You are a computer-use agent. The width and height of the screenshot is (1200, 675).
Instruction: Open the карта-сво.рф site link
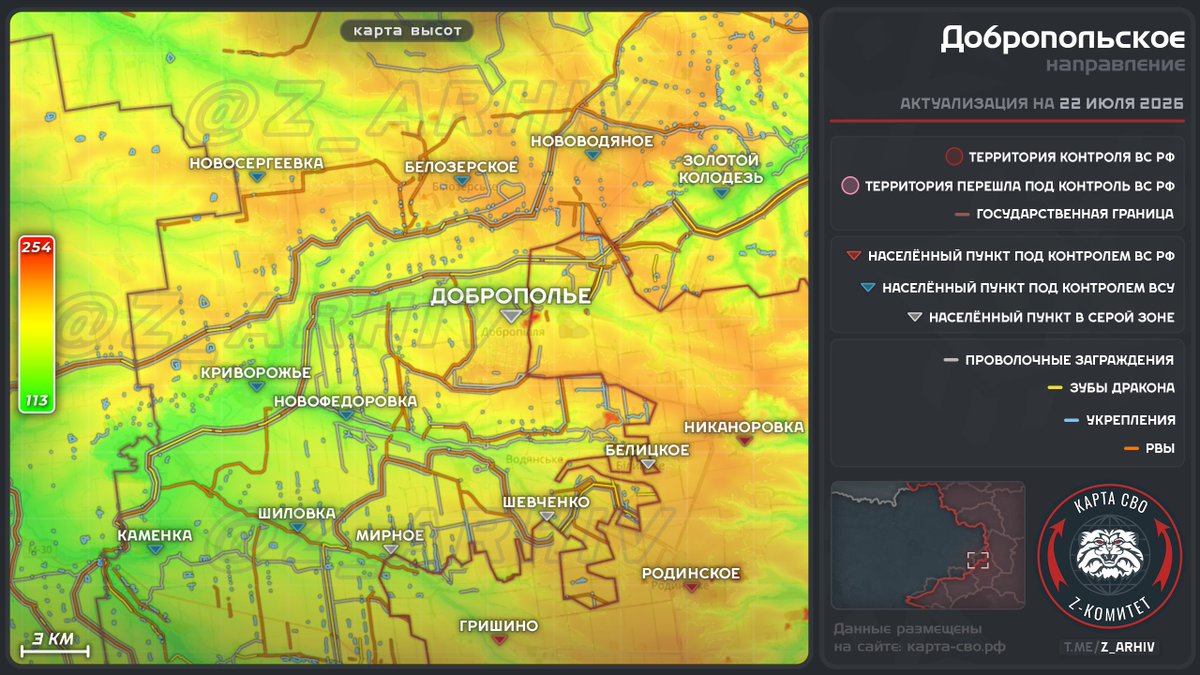point(956,647)
